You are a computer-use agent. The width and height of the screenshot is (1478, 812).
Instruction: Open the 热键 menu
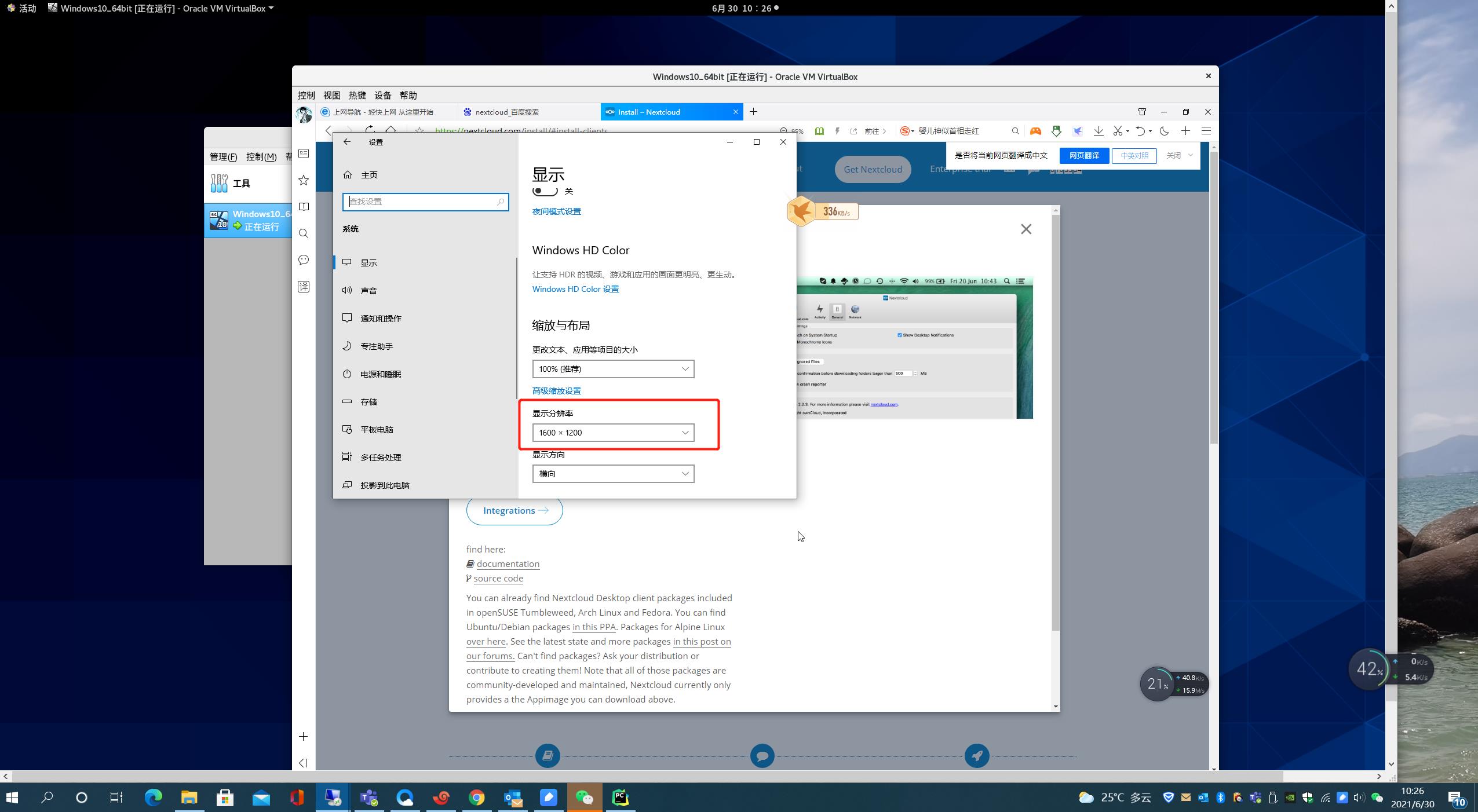coord(357,96)
